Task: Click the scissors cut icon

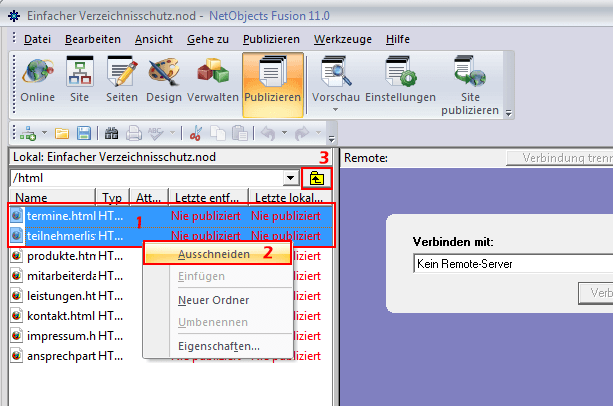Action: 195,134
